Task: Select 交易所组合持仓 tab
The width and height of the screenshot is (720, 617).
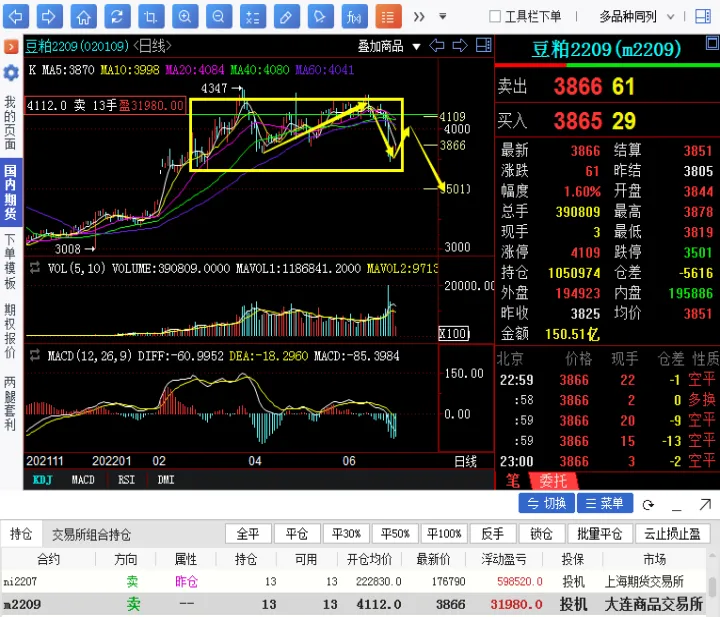Action: coord(91,534)
